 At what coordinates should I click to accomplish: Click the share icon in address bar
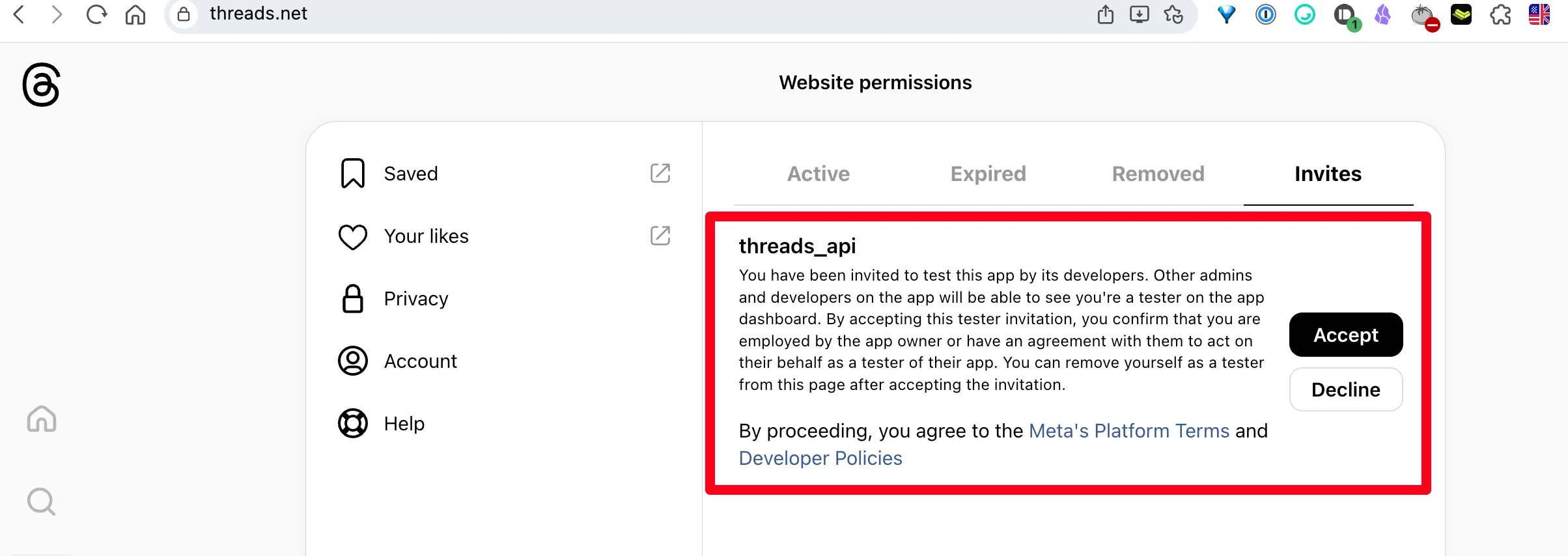tap(1106, 14)
